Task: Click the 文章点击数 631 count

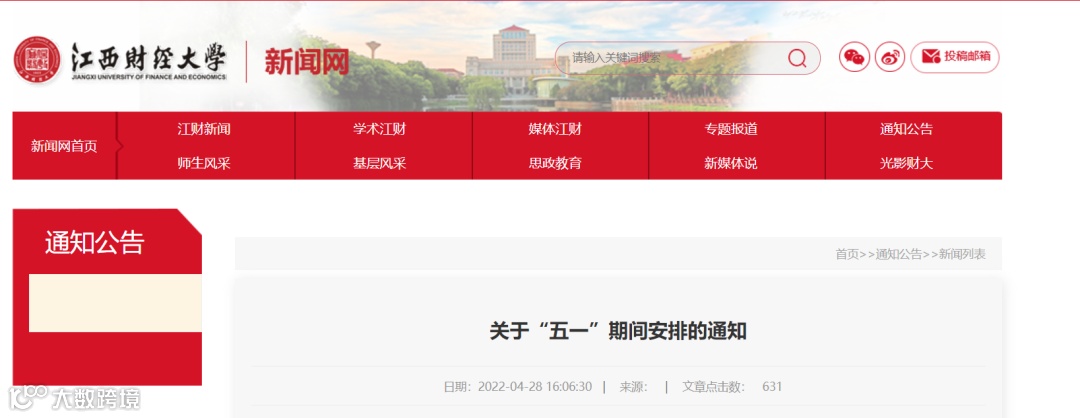Action: 732,387
